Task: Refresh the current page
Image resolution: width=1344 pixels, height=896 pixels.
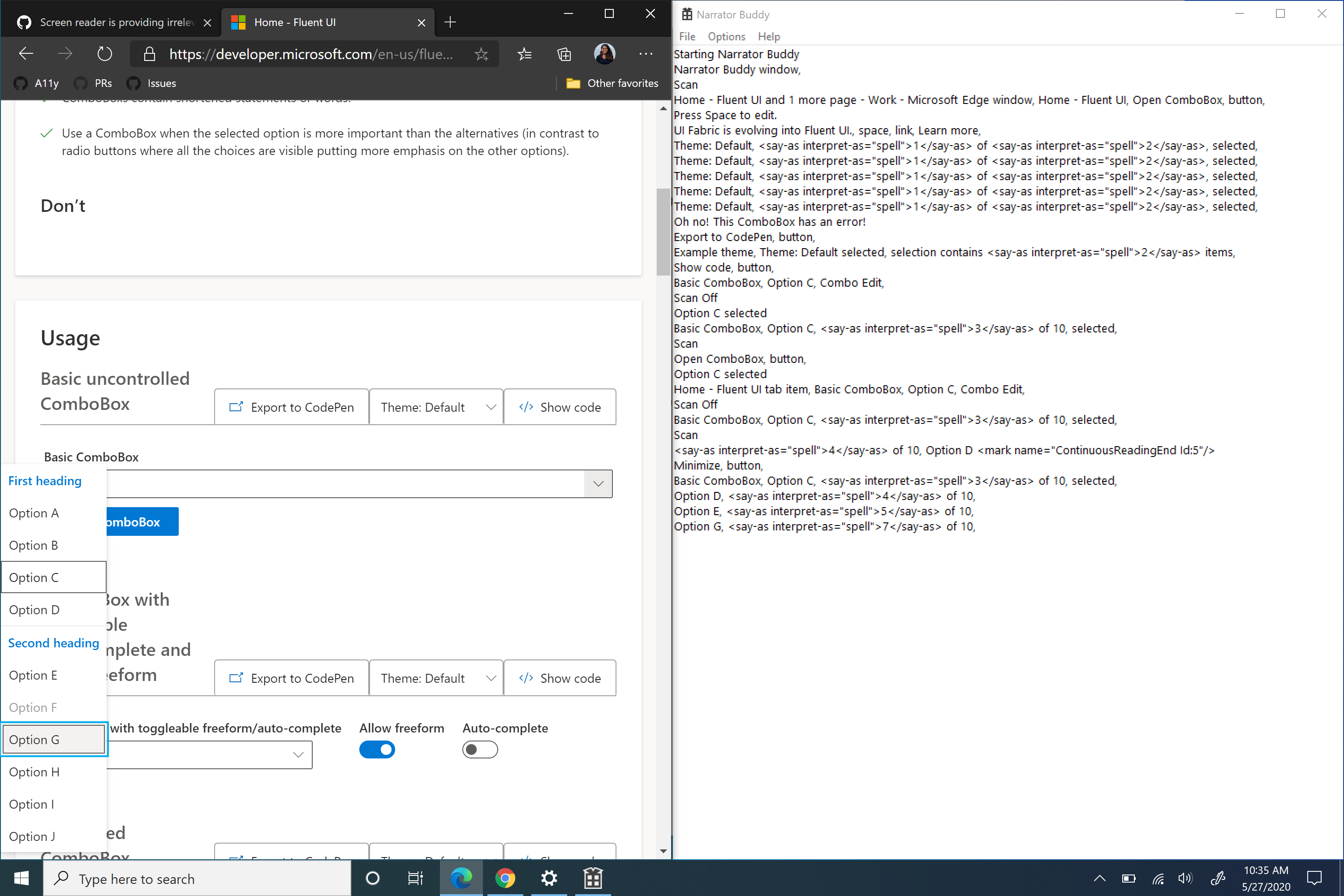Action: pyautogui.click(x=104, y=53)
